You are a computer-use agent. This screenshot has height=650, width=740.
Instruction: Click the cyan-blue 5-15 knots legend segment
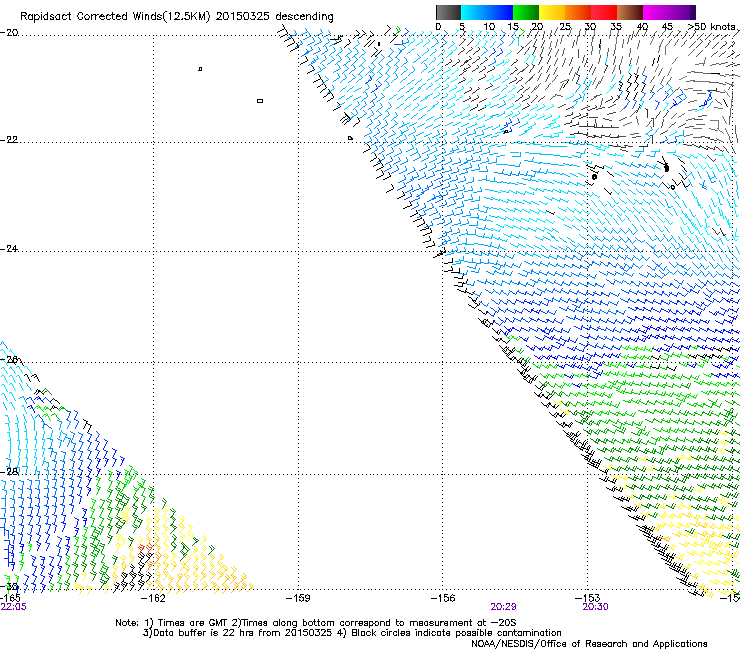tap(487, 12)
